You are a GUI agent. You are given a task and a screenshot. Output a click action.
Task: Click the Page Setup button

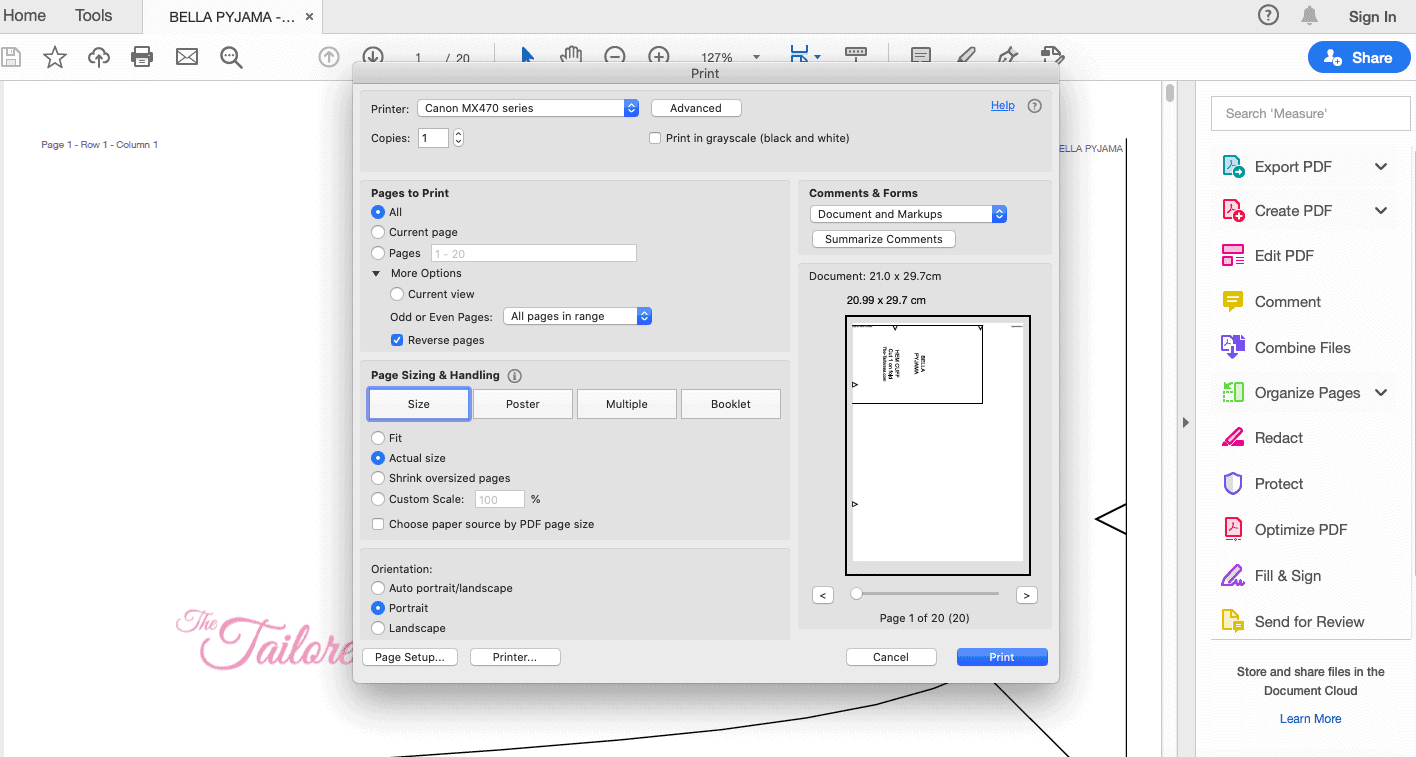pos(409,657)
